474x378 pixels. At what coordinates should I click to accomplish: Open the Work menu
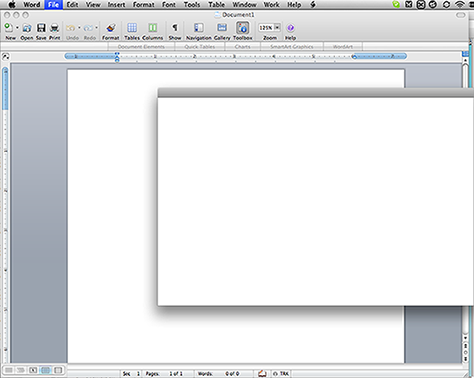pyautogui.click(x=271, y=5)
